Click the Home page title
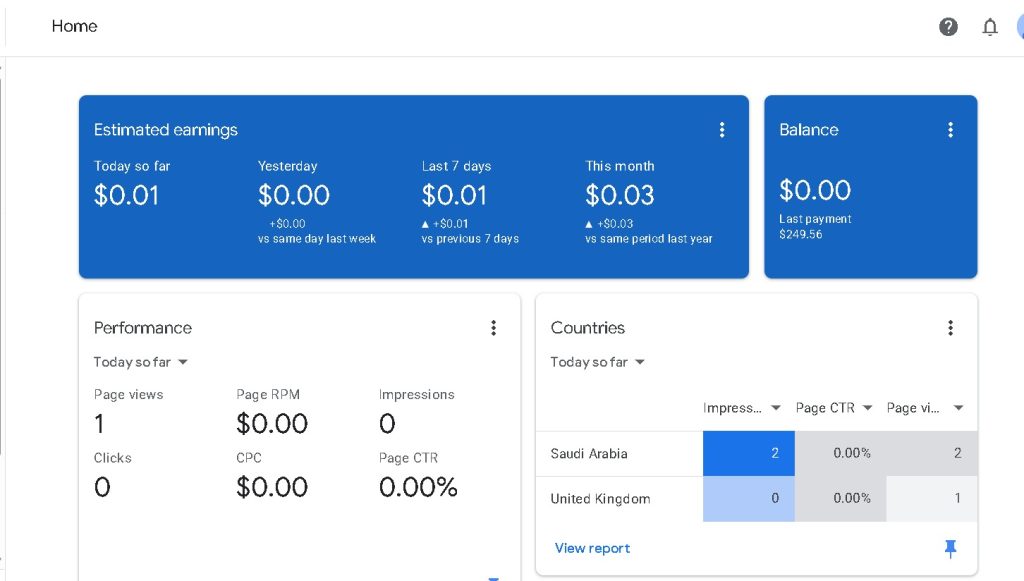This screenshot has width=1024, height=581. pos(75,26)
